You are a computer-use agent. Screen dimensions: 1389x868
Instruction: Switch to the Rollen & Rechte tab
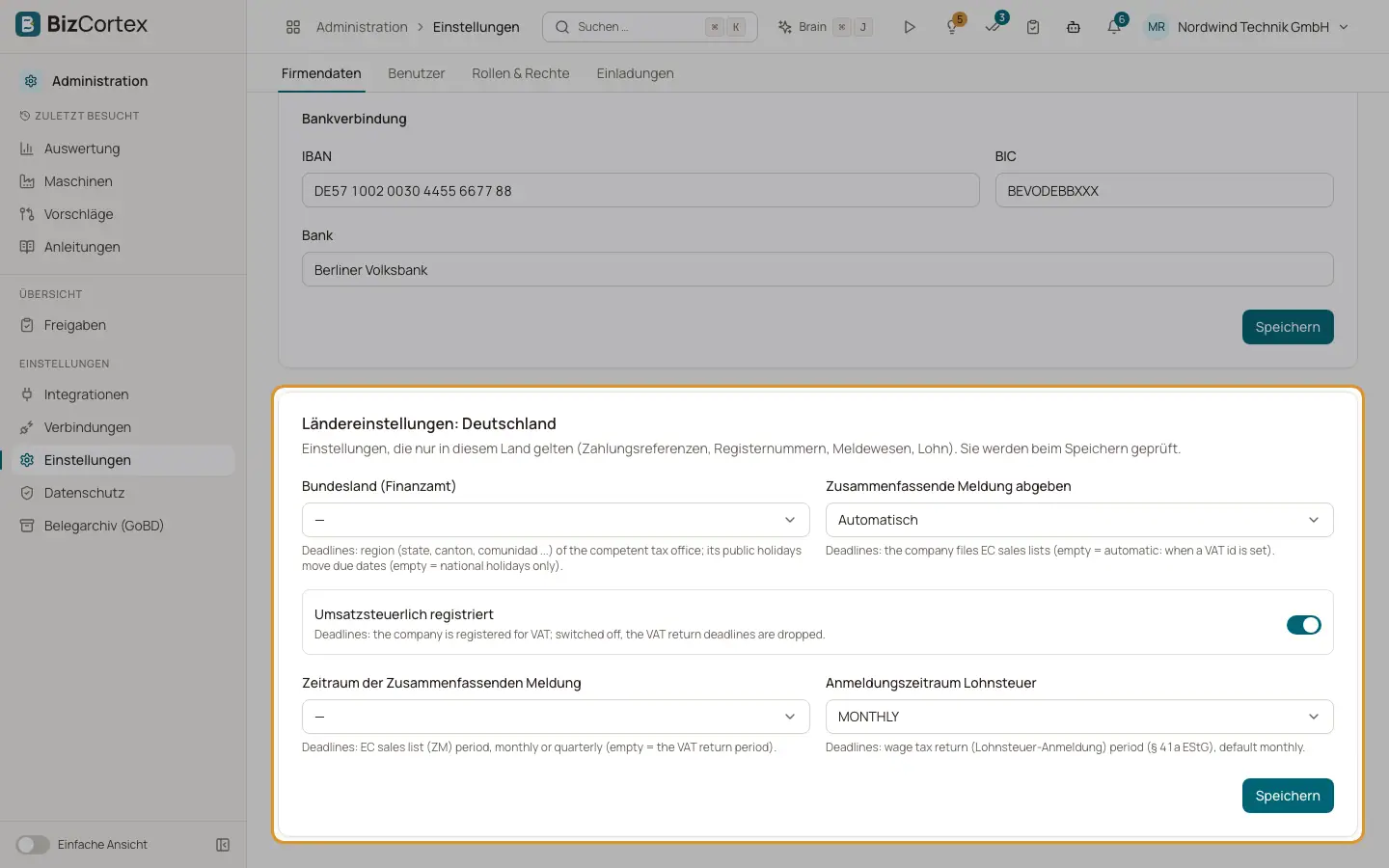point(521,73)
